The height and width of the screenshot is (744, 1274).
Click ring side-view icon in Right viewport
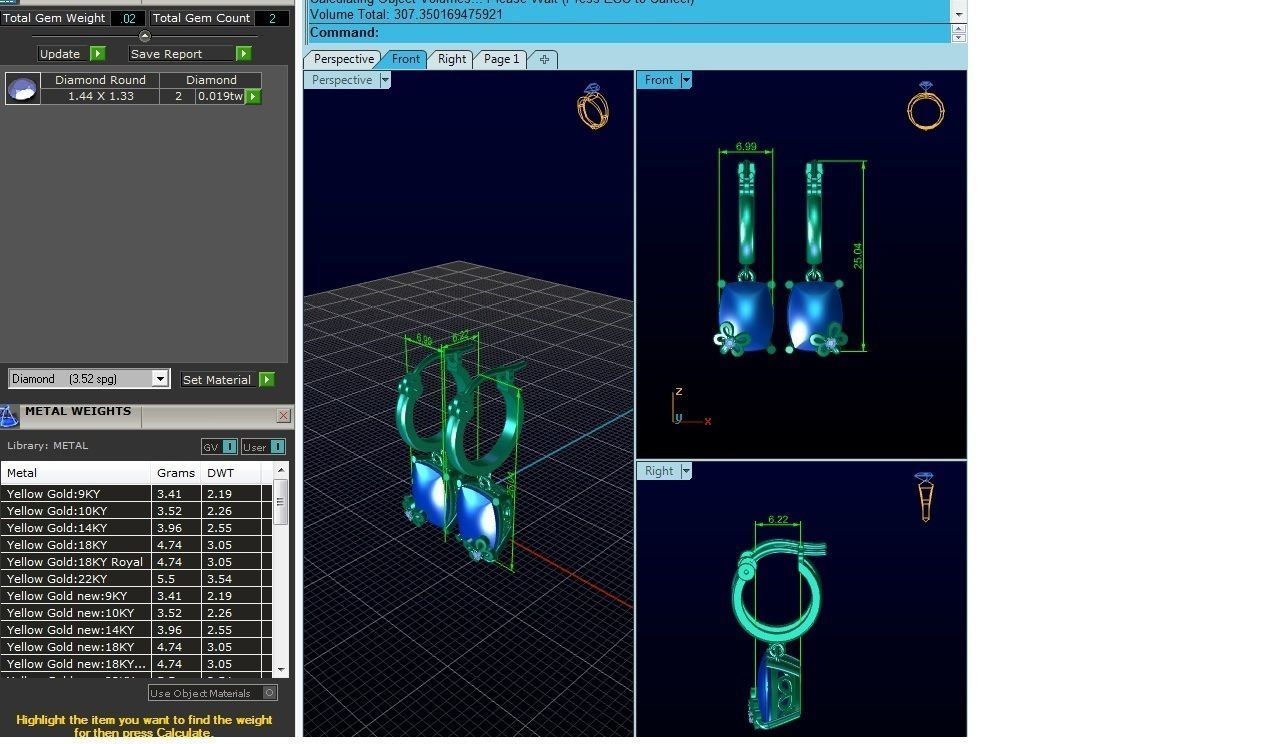[x=925, y=497]
